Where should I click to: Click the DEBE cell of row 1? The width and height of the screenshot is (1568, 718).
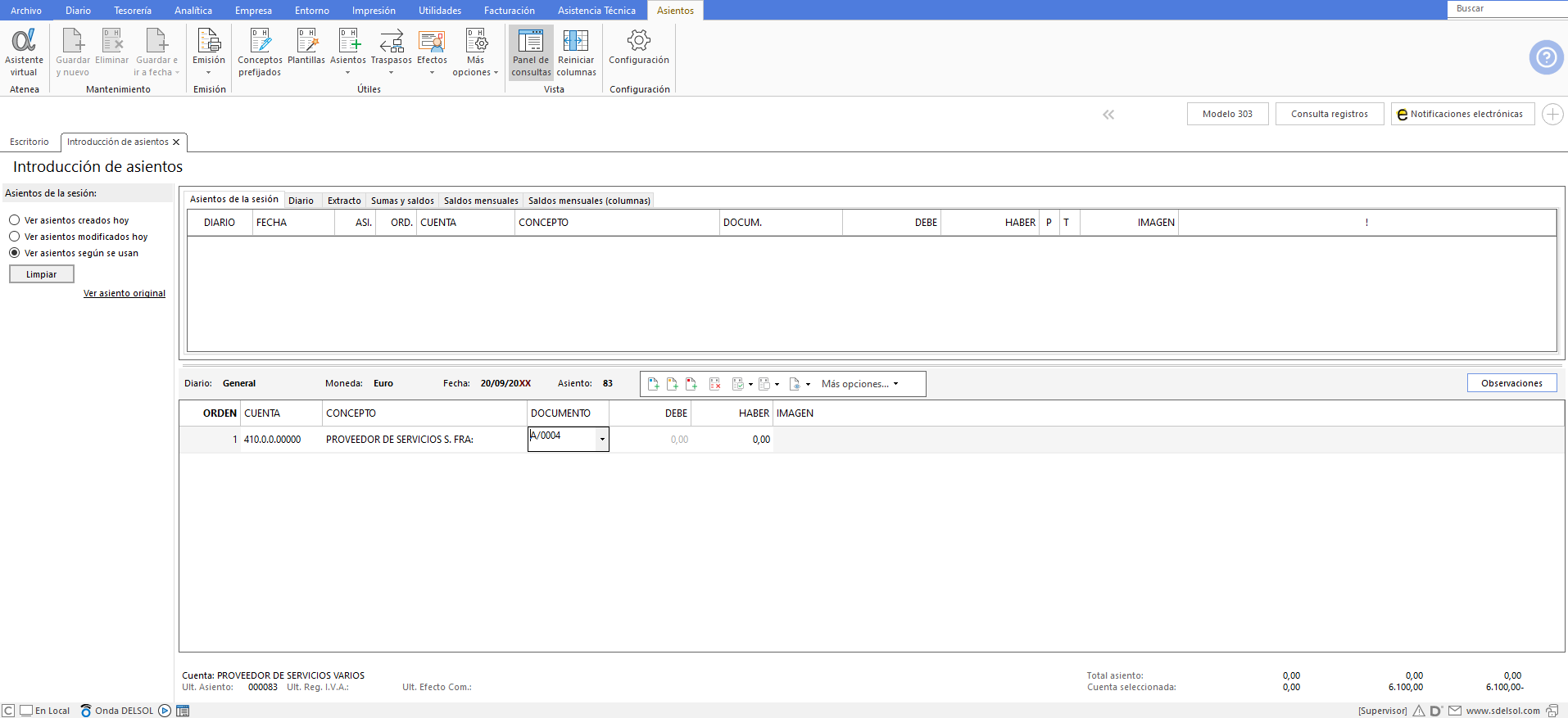click(650, 440)
